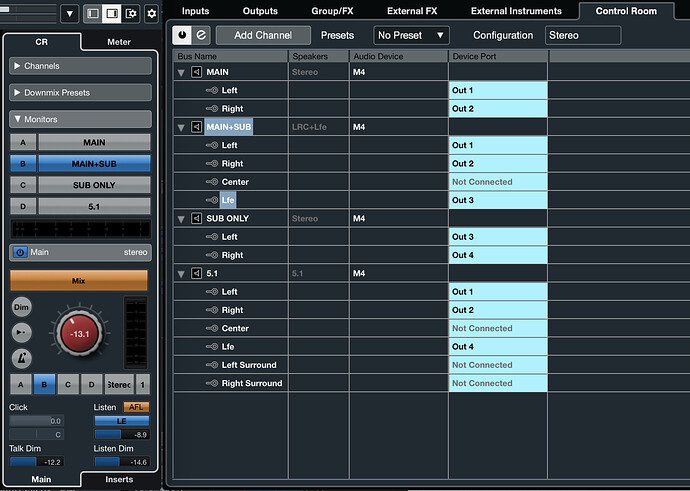Image resolution: width=690 pixels, height=491 pixels.
Task: Click the red -13.1 volume knob
Action: pos(79,334)
